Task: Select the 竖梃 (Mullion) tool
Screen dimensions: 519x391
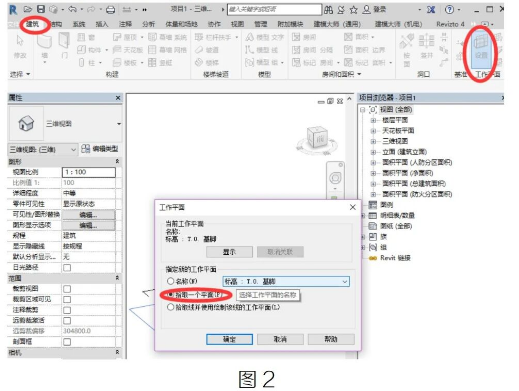Action: [160, 62]
